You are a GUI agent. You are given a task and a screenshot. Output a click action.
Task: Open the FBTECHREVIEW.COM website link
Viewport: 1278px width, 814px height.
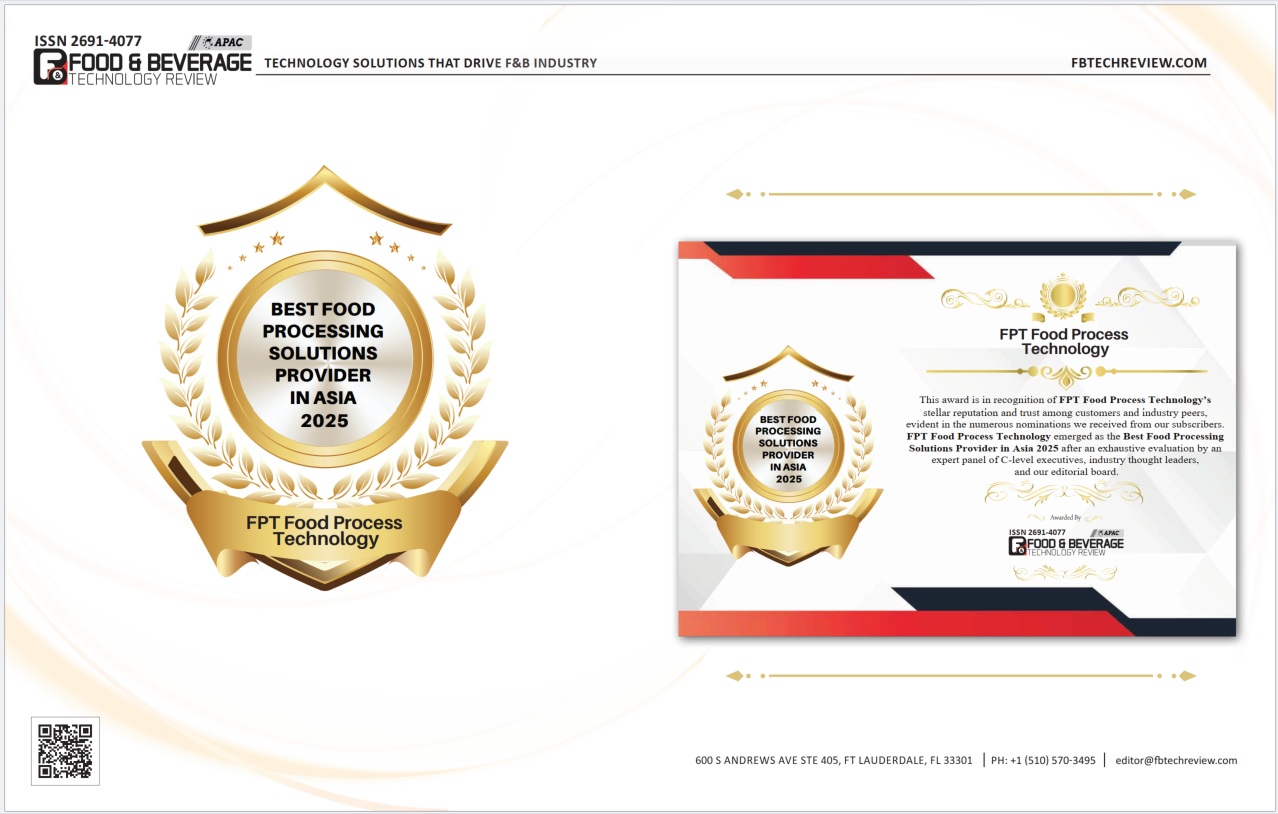[1139, 63]
